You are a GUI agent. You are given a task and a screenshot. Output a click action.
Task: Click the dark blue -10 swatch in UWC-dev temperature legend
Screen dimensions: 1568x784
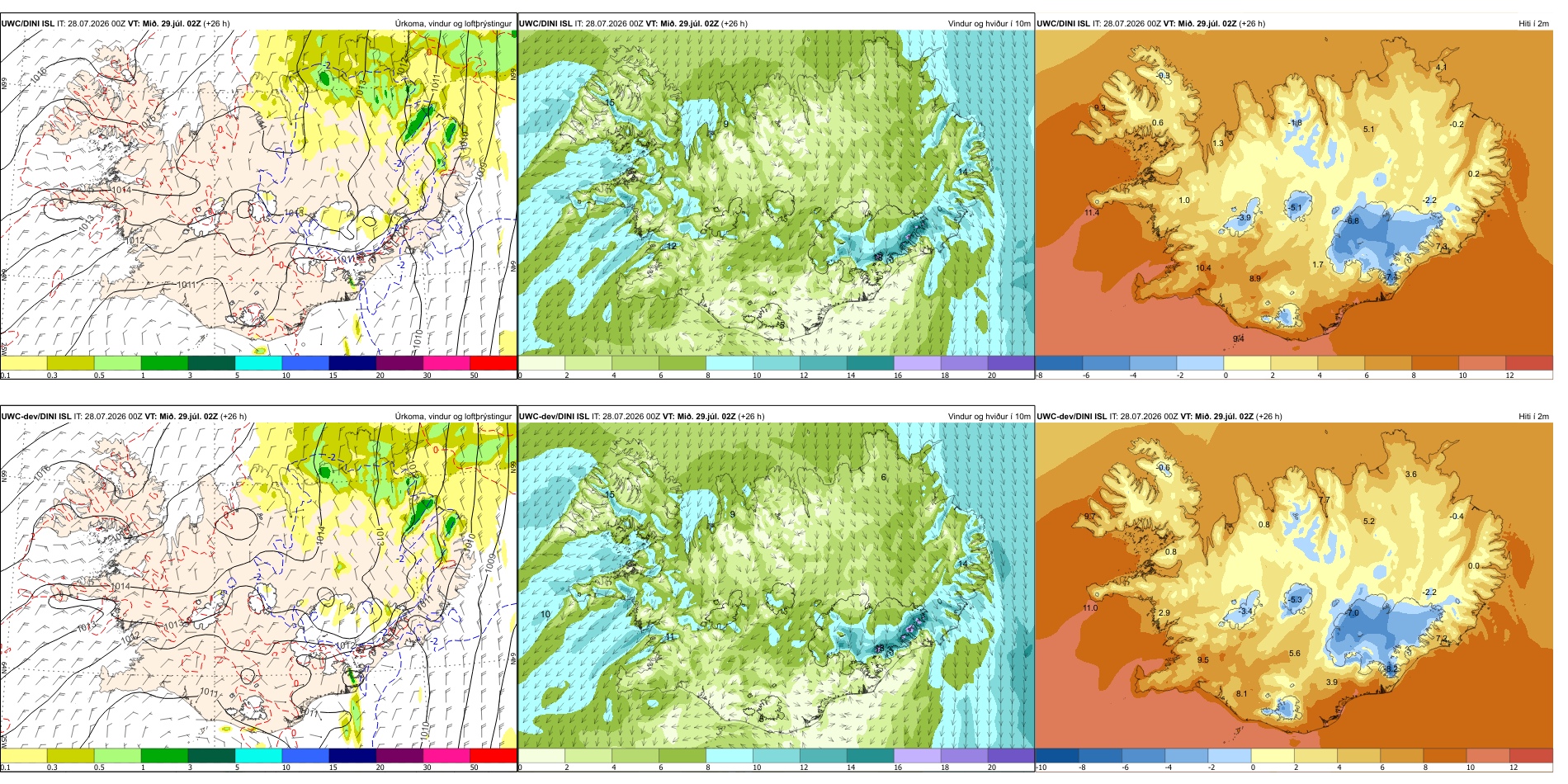point(1056,755)
